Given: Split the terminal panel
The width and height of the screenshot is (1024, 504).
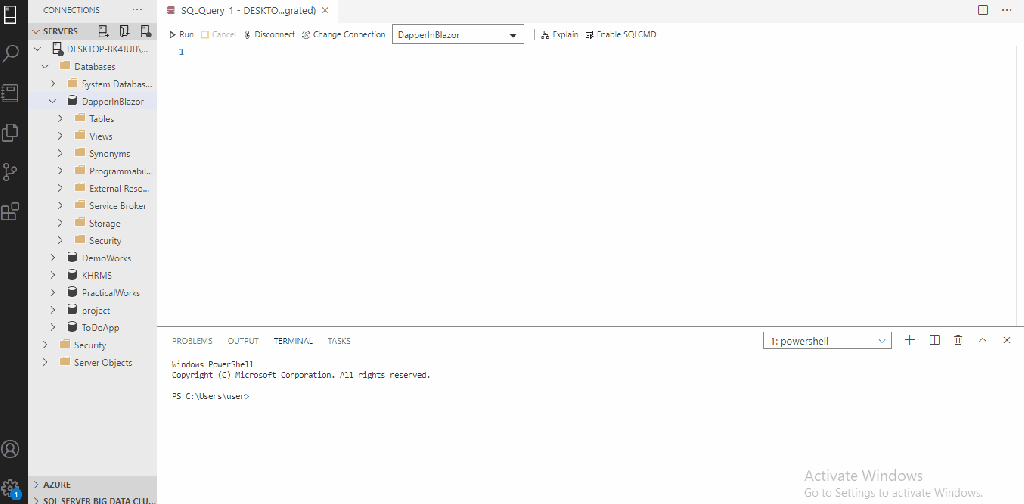Looking at the screenshot, I should tap(935, 340).
